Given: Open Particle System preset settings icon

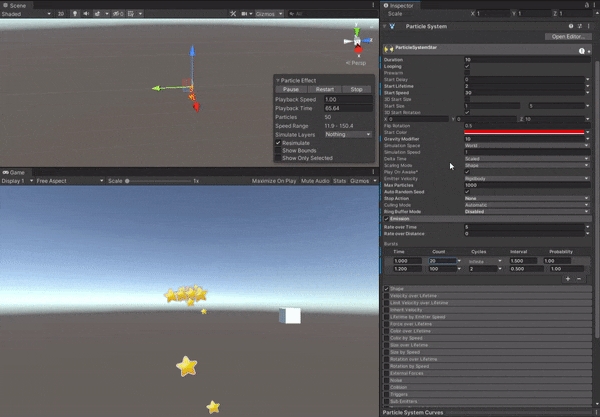Looking at the screenshot, I should tap(580, 26).
